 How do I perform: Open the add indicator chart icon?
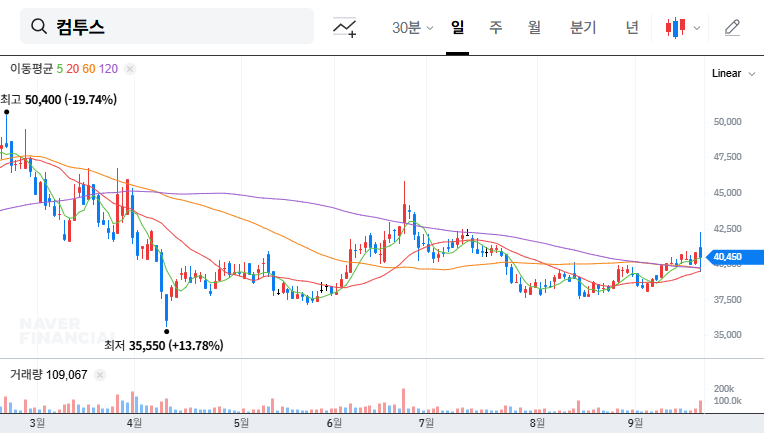(345, 27)
